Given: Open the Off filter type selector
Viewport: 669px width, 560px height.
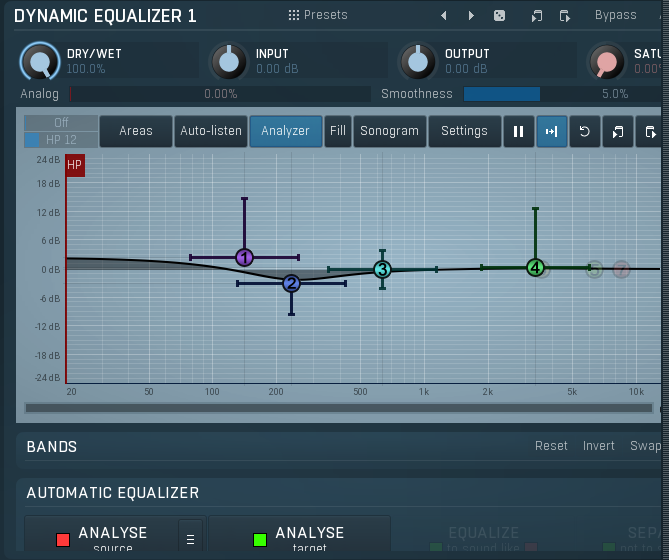Looking at the screenshot, I should (61, 123).
